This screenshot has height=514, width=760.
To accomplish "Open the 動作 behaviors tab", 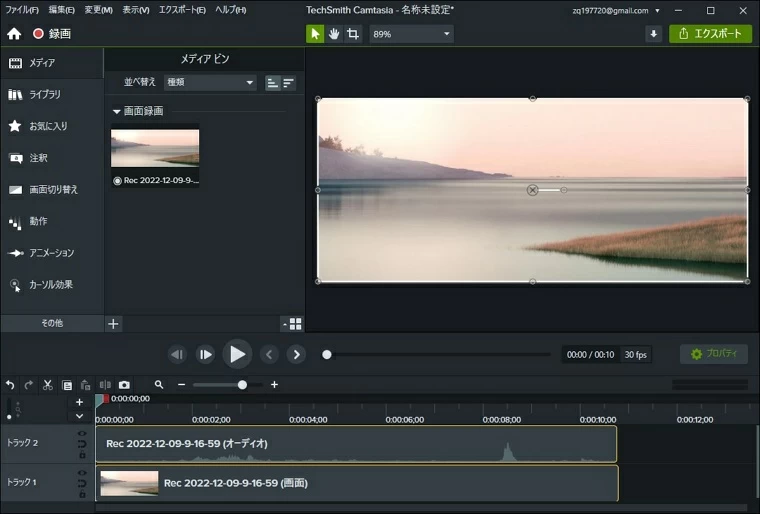I will point(52,221).
